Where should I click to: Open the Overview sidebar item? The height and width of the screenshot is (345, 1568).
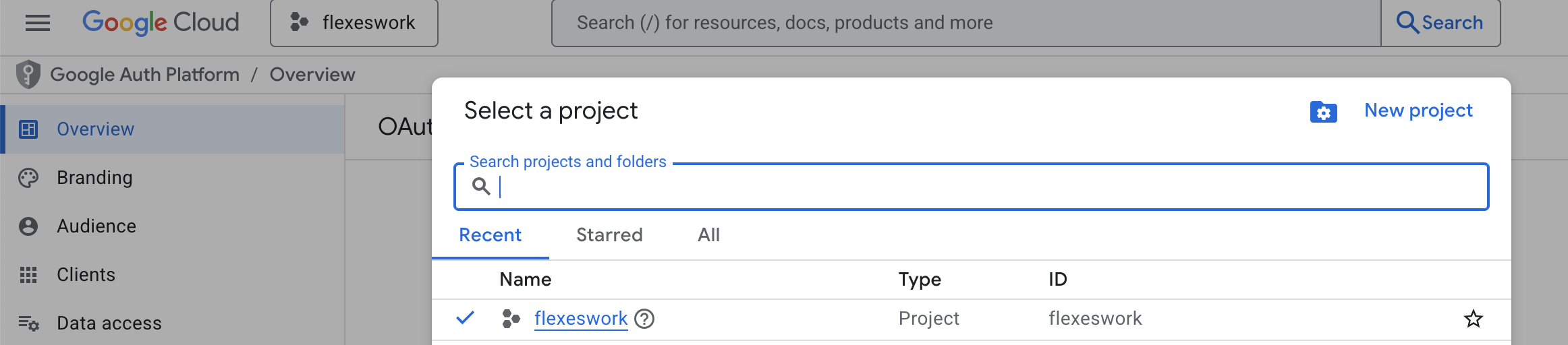[95, 129]
